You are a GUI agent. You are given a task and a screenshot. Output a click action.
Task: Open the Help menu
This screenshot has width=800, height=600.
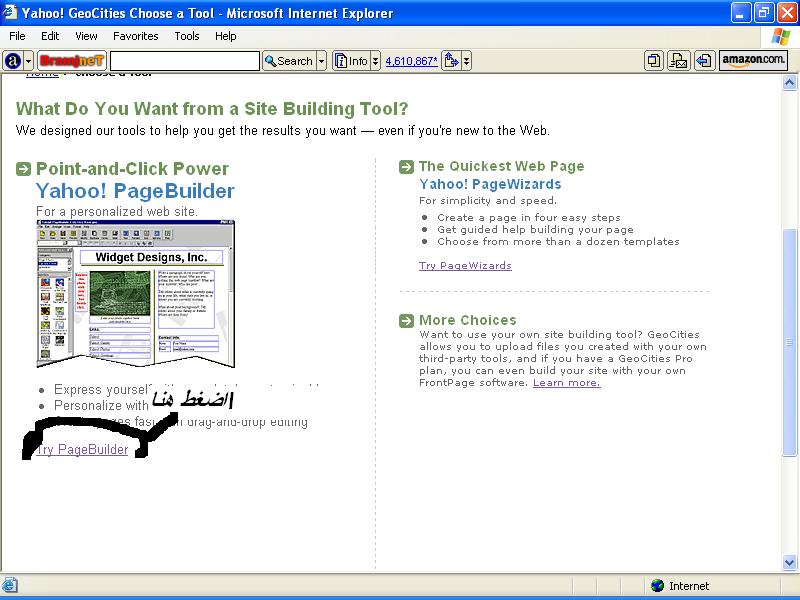226,36
